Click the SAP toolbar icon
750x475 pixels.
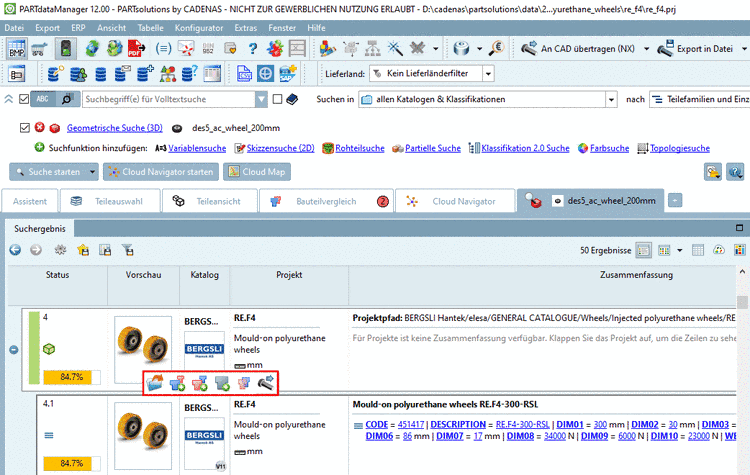point(288,74)
